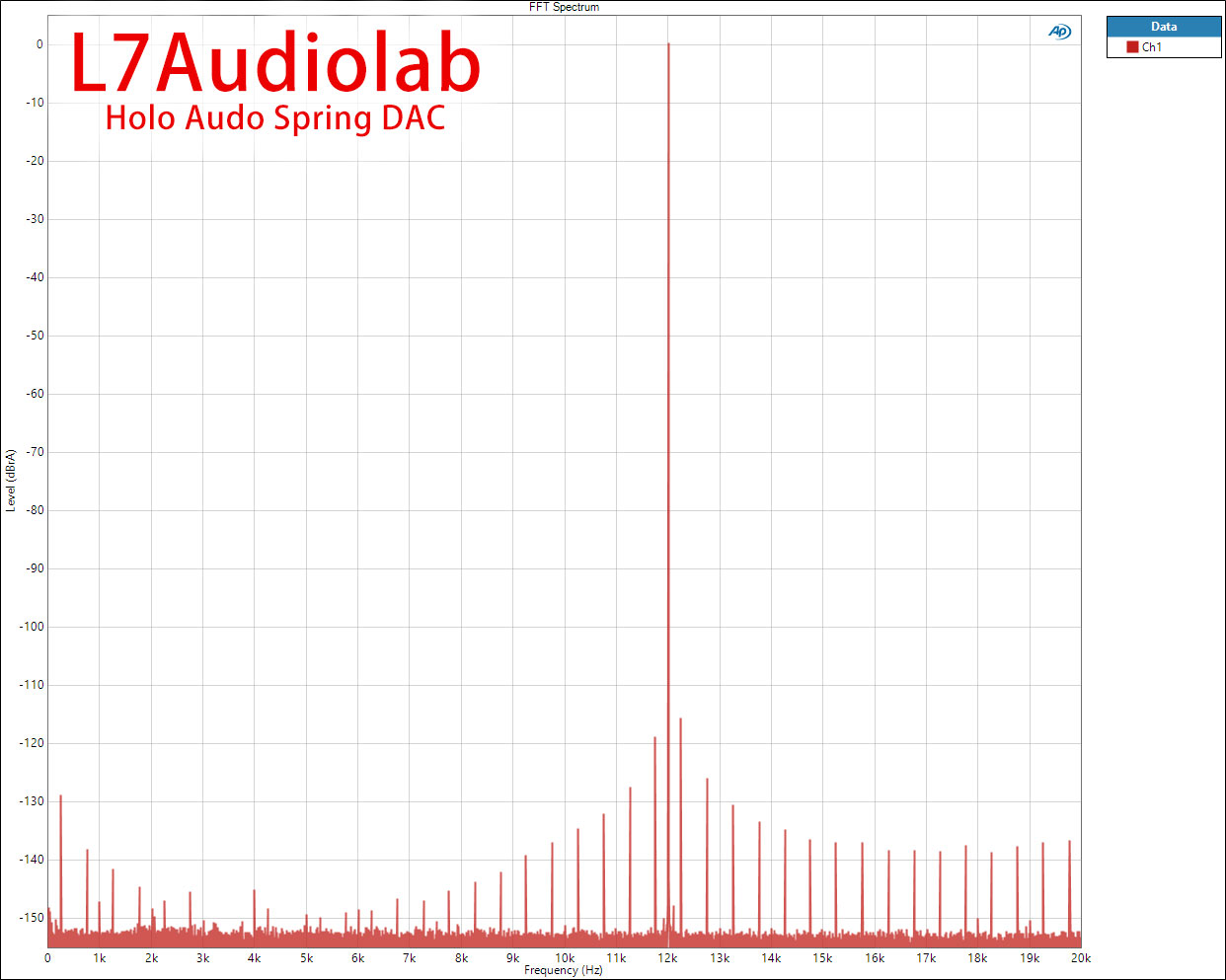Image resolution: width=1226 pixels, height=980 pixels.
Task: Click the 18k frequency axis label
Action: point(977,958)
